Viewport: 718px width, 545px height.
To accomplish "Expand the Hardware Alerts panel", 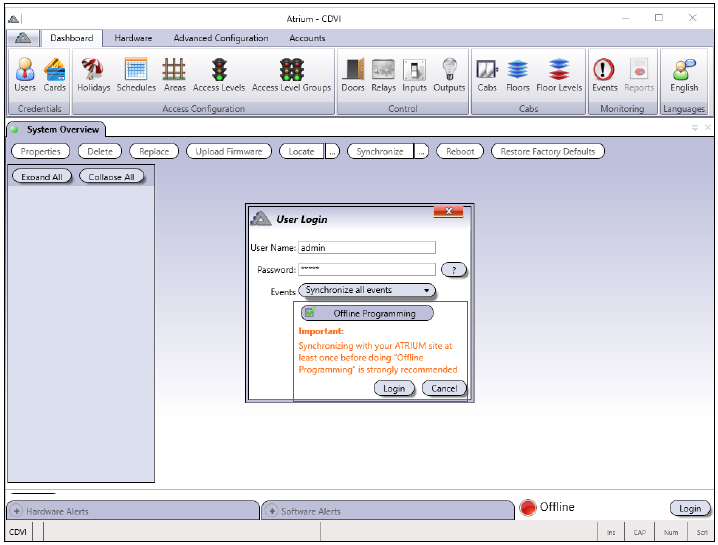I will coord(16,511).
